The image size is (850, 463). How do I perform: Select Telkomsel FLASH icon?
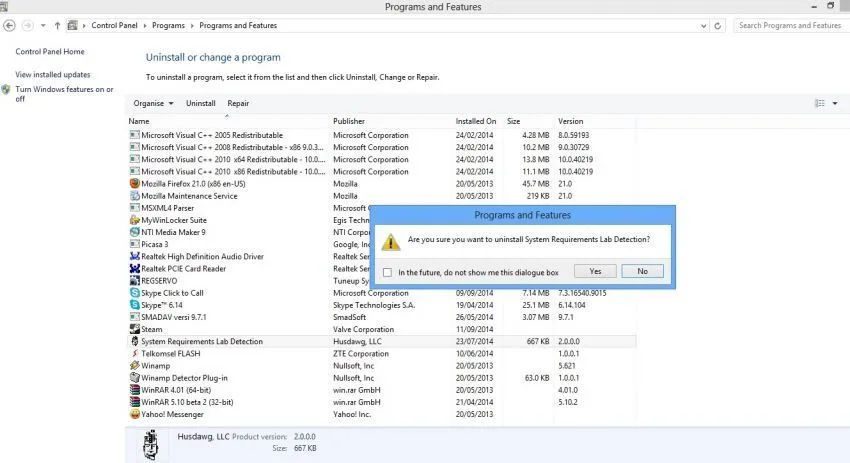pos(134,353)
